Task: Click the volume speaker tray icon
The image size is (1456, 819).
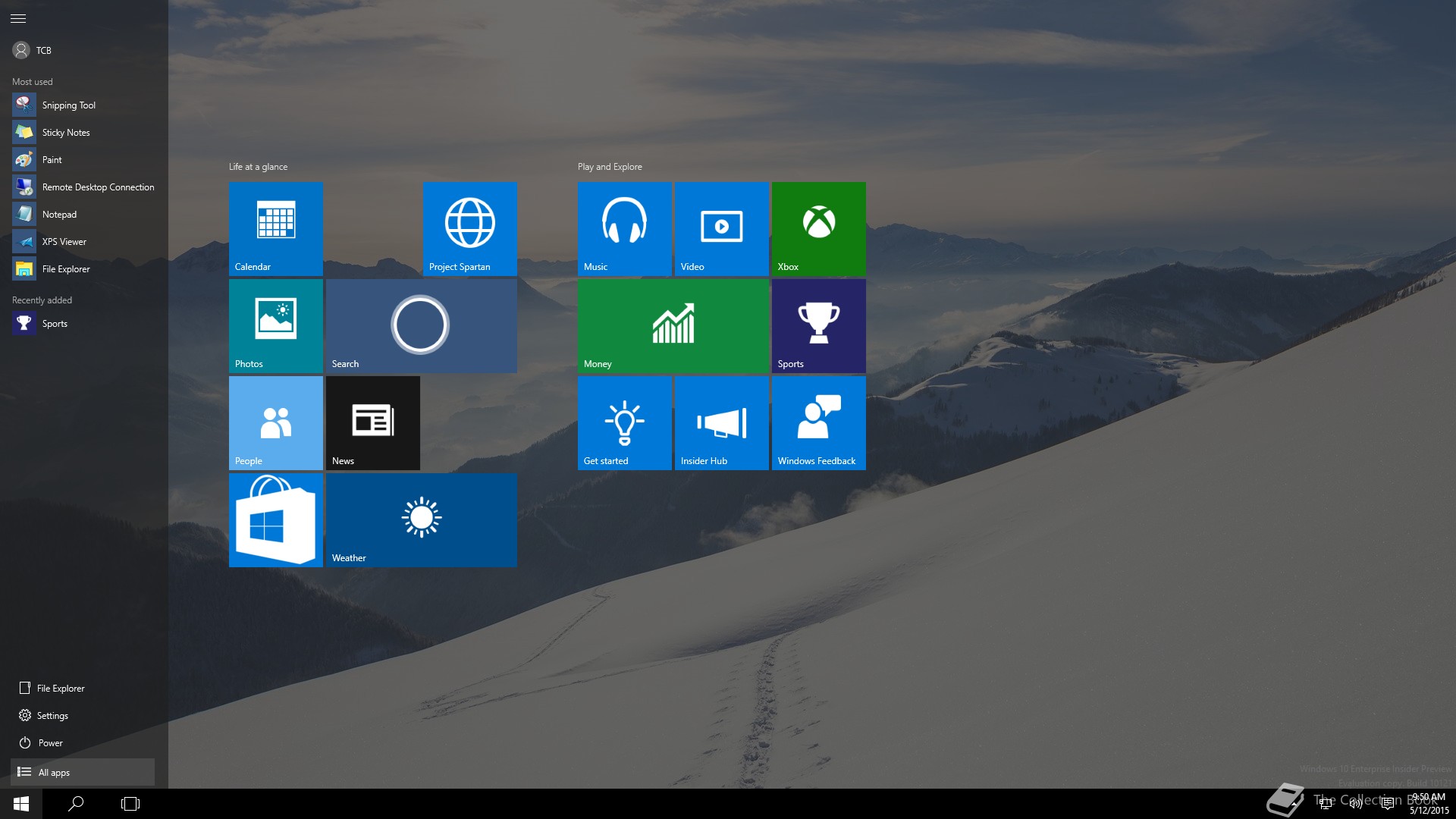Action: pyautogui.click(x=1356, y=804)
